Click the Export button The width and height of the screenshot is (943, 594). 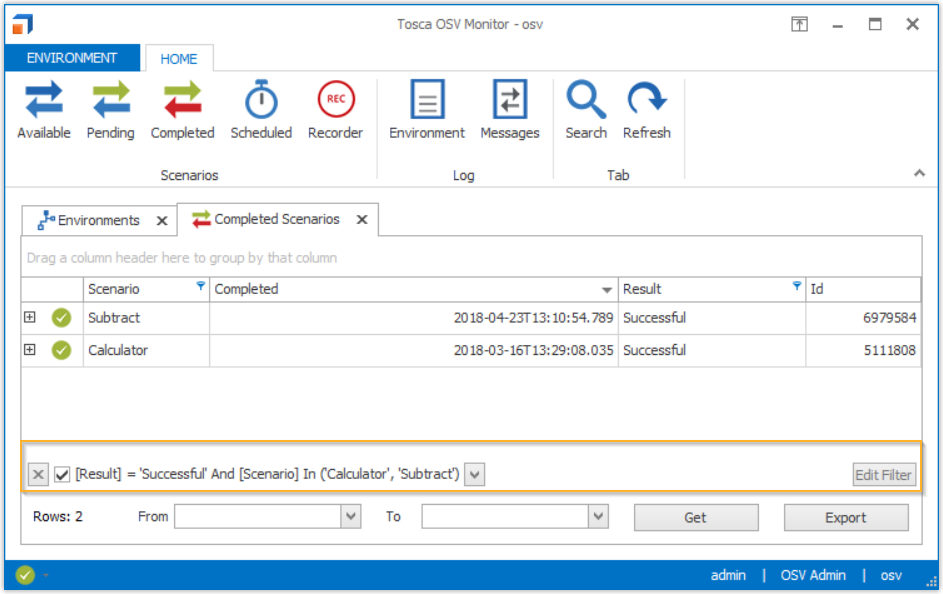coord(845,518)
